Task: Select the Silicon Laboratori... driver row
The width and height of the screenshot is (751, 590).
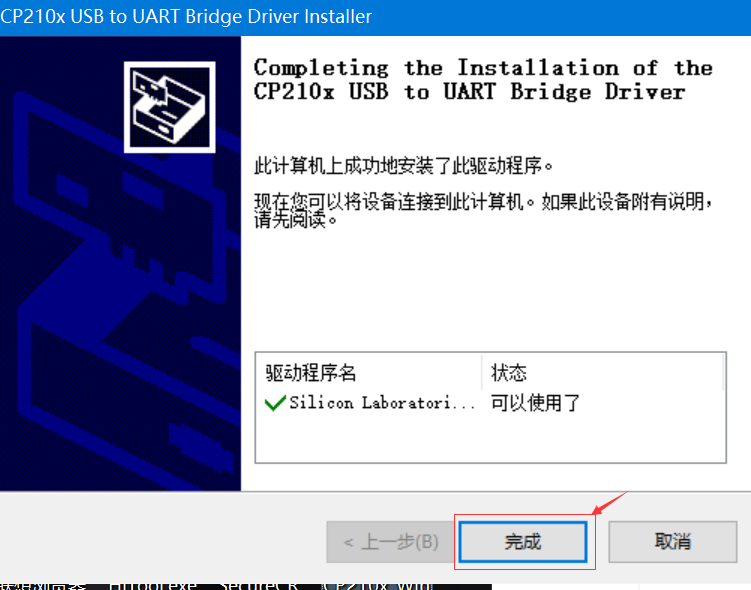Action: (x=490, y=403)
